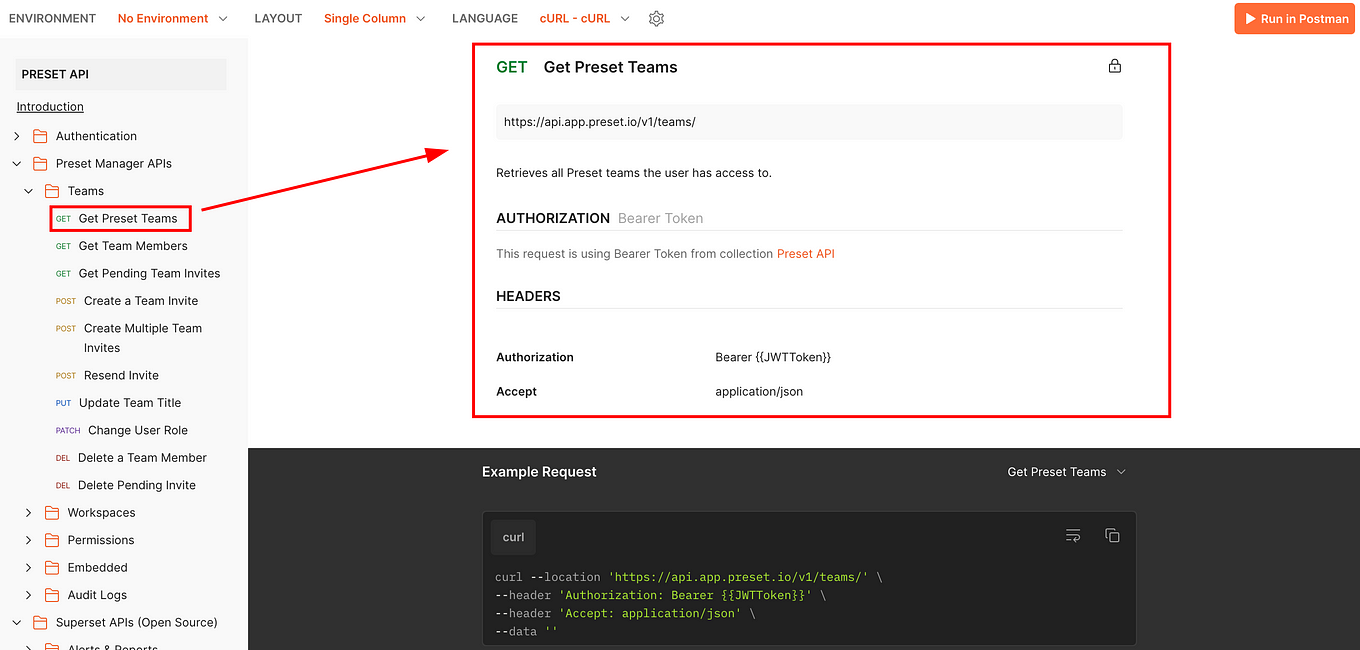Open the cURL language dropdown
This screenshot has height=650, width=1360.
584,19
